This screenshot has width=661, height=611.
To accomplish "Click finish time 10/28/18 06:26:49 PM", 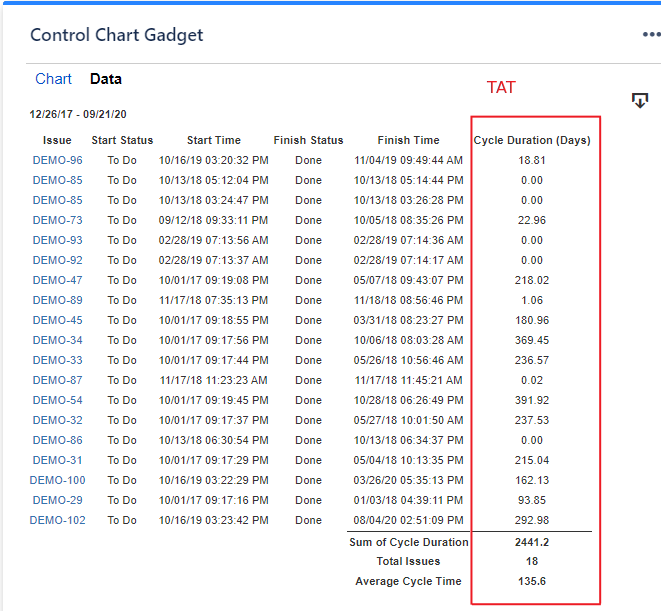I will [408, 400].
